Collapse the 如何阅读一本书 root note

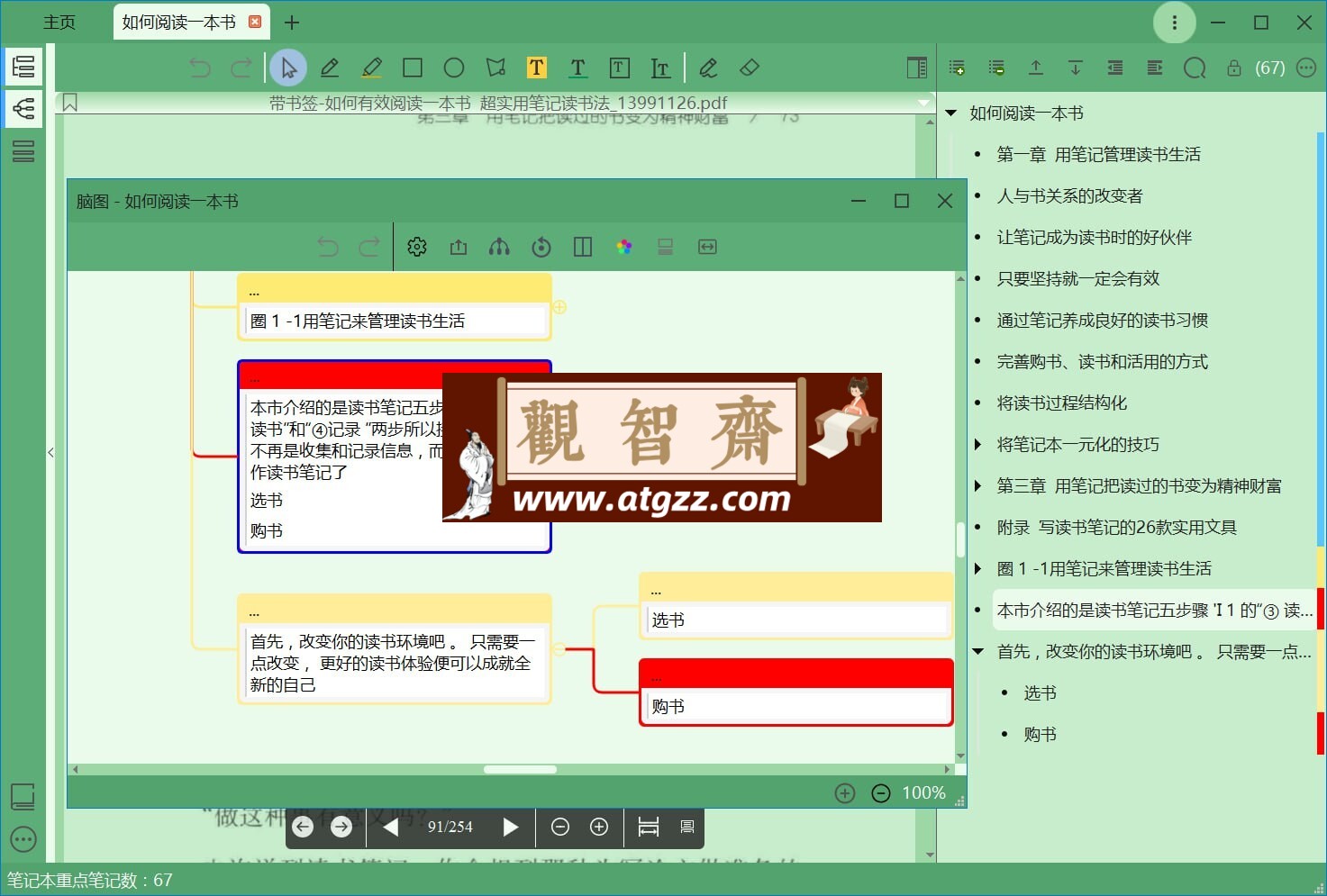click(x=951, y=113)
